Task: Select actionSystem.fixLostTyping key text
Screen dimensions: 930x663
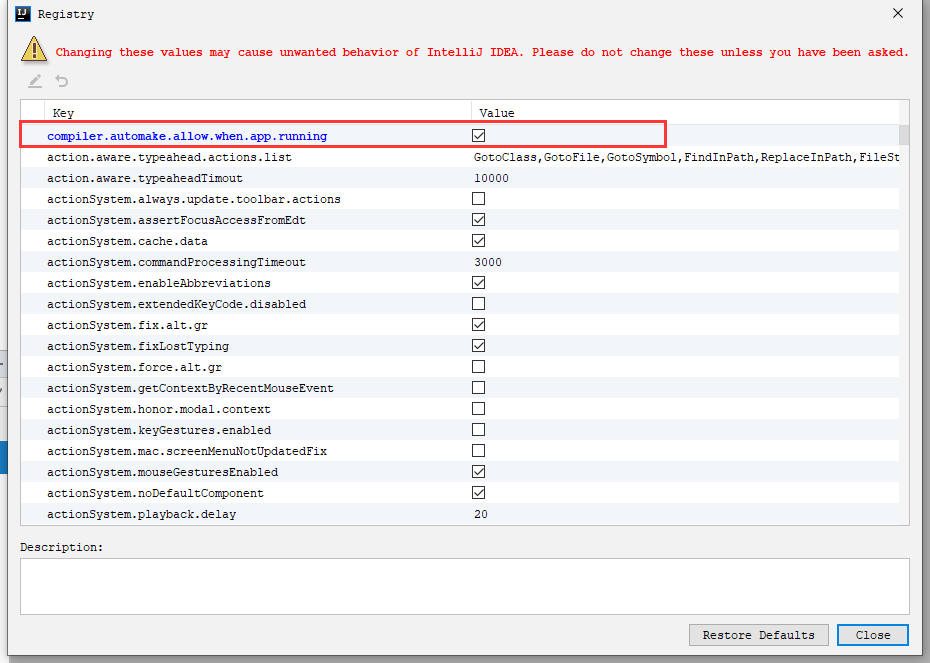Action: 138,346
